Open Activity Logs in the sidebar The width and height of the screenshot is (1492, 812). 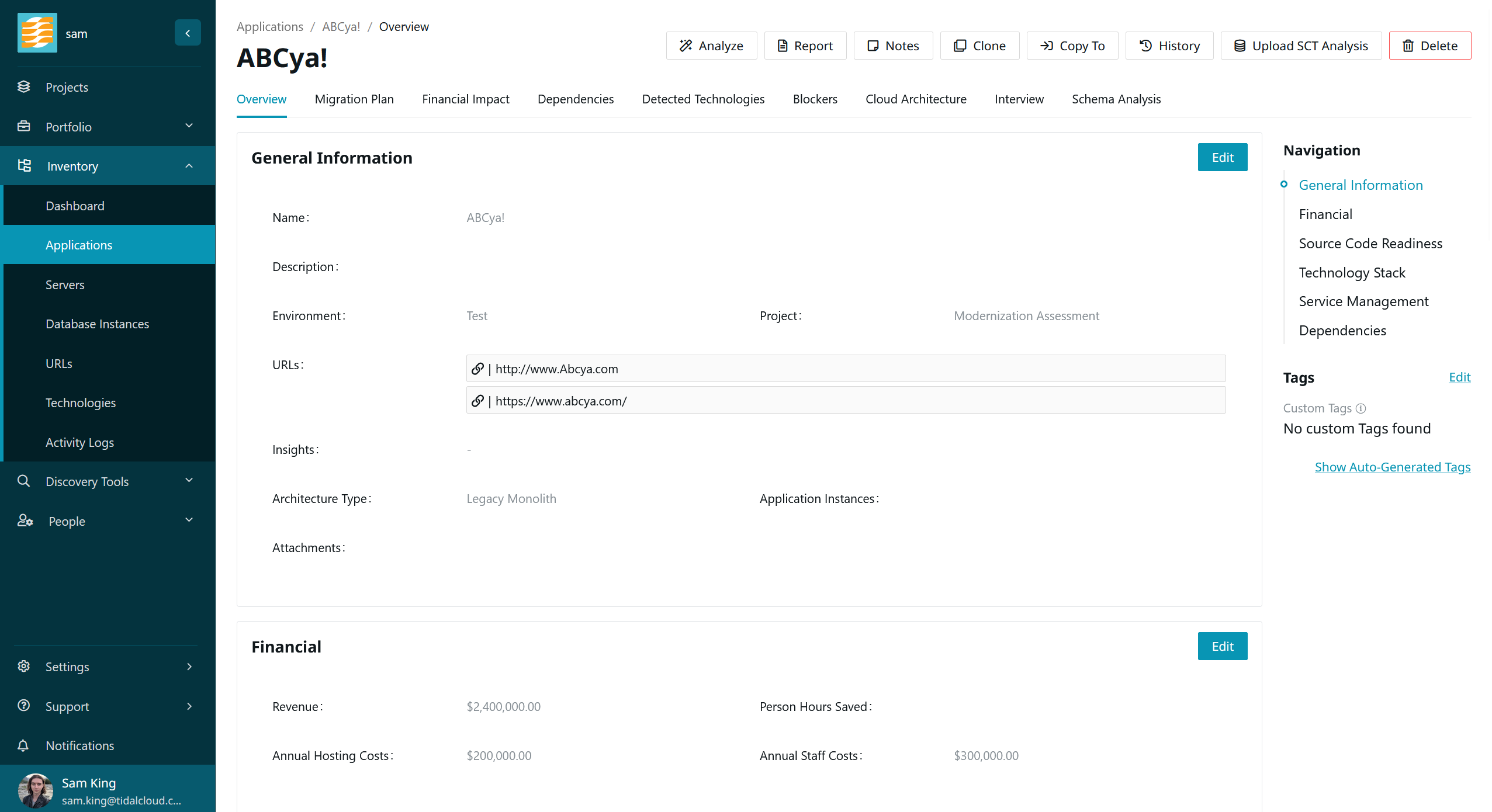[109, 442]
